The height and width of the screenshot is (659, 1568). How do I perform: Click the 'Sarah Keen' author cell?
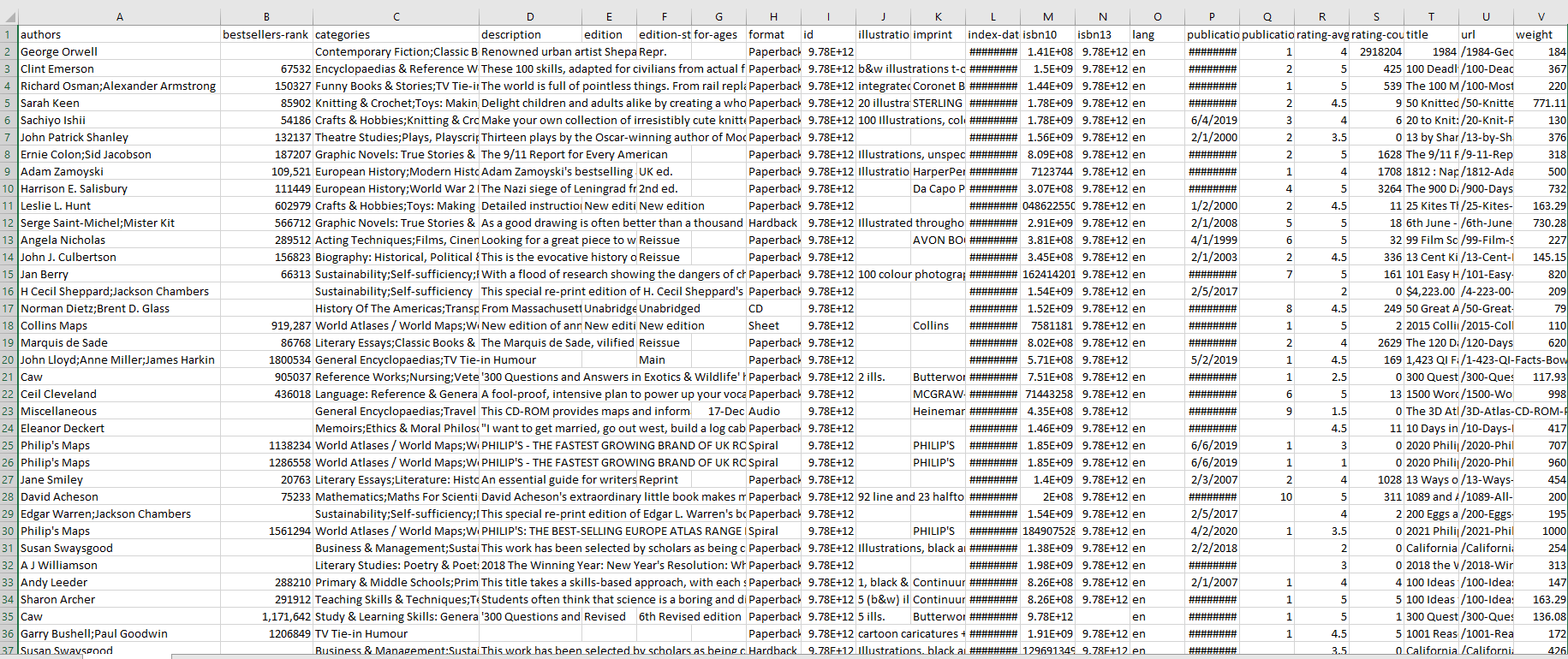pos(119,103)
